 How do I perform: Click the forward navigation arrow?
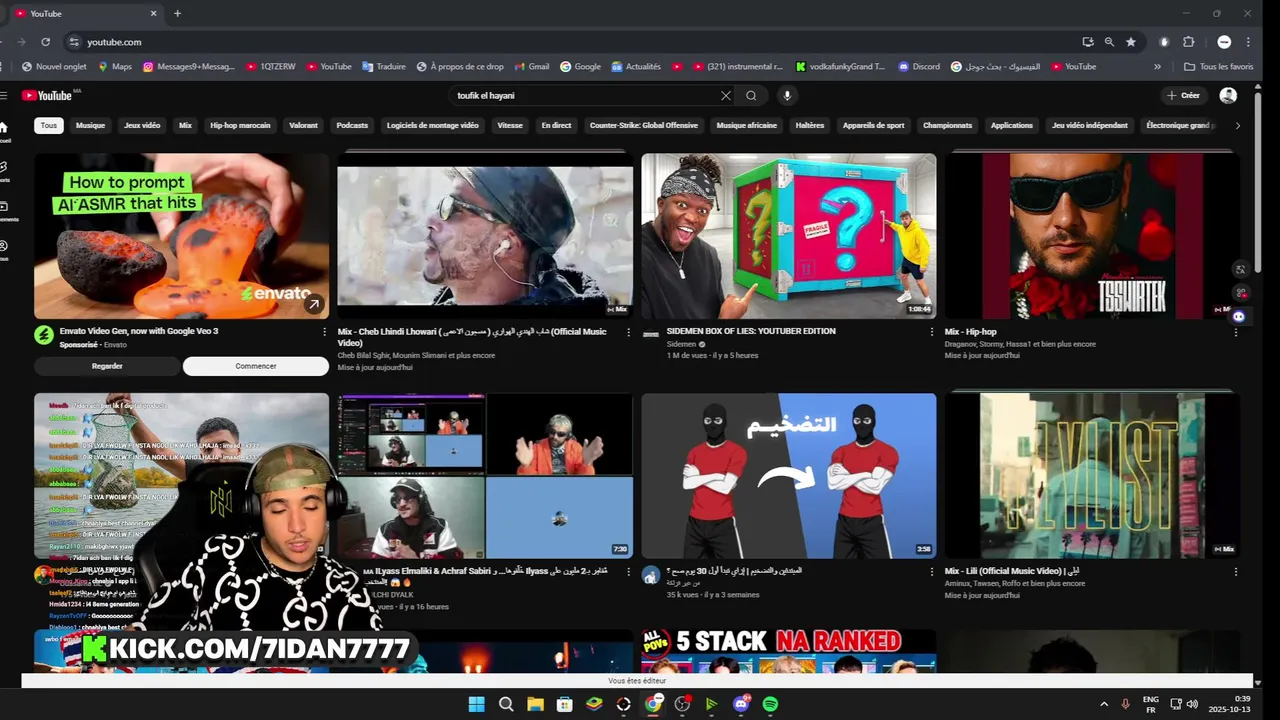pyautogui.click(x=21, y=42)
